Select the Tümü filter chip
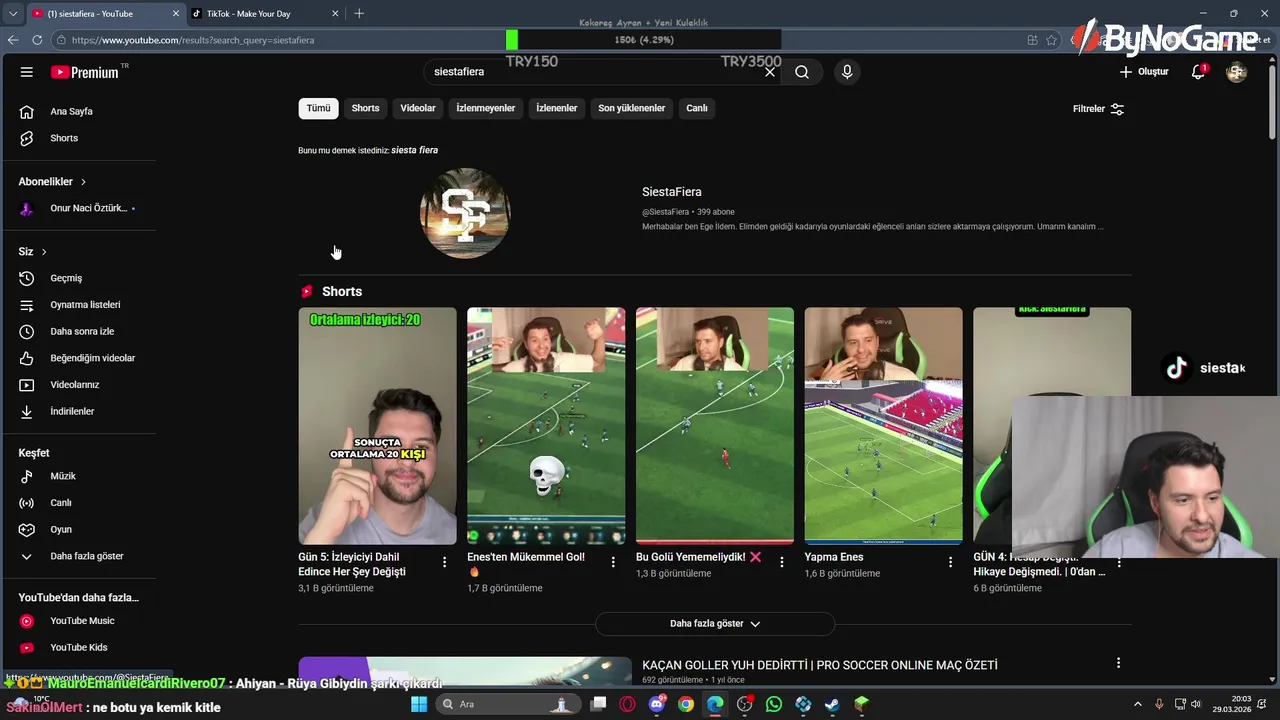The width and height of the screenshot is (1280, 720). coord(318,108)
